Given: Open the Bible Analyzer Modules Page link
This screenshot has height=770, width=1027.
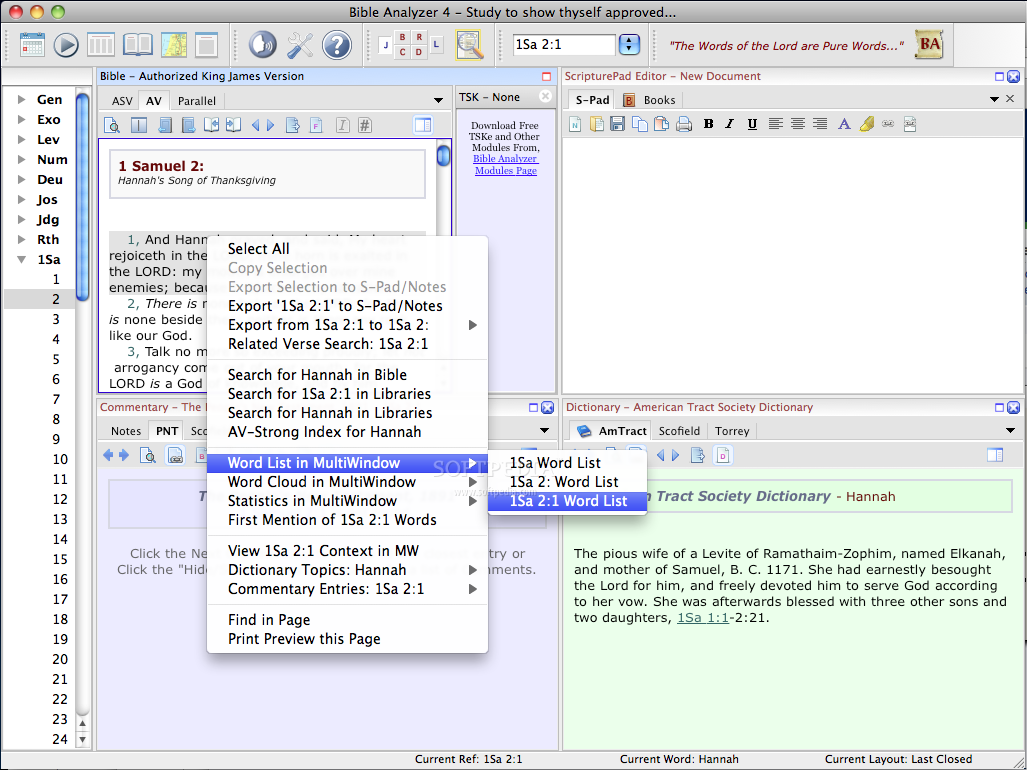Looking at the screenshot, I should click(506, 164).
